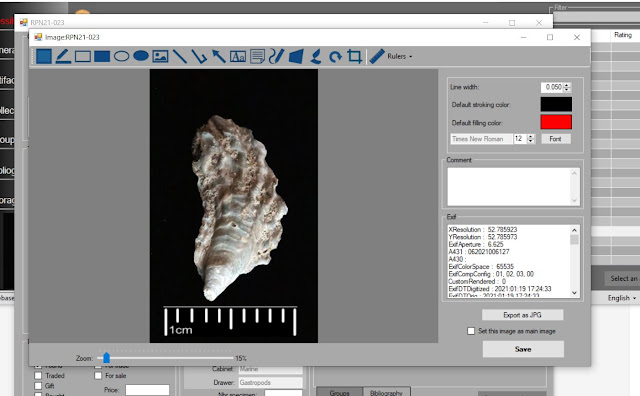640x396 pixels.
Task: Click the Font button
Action: 556,139
